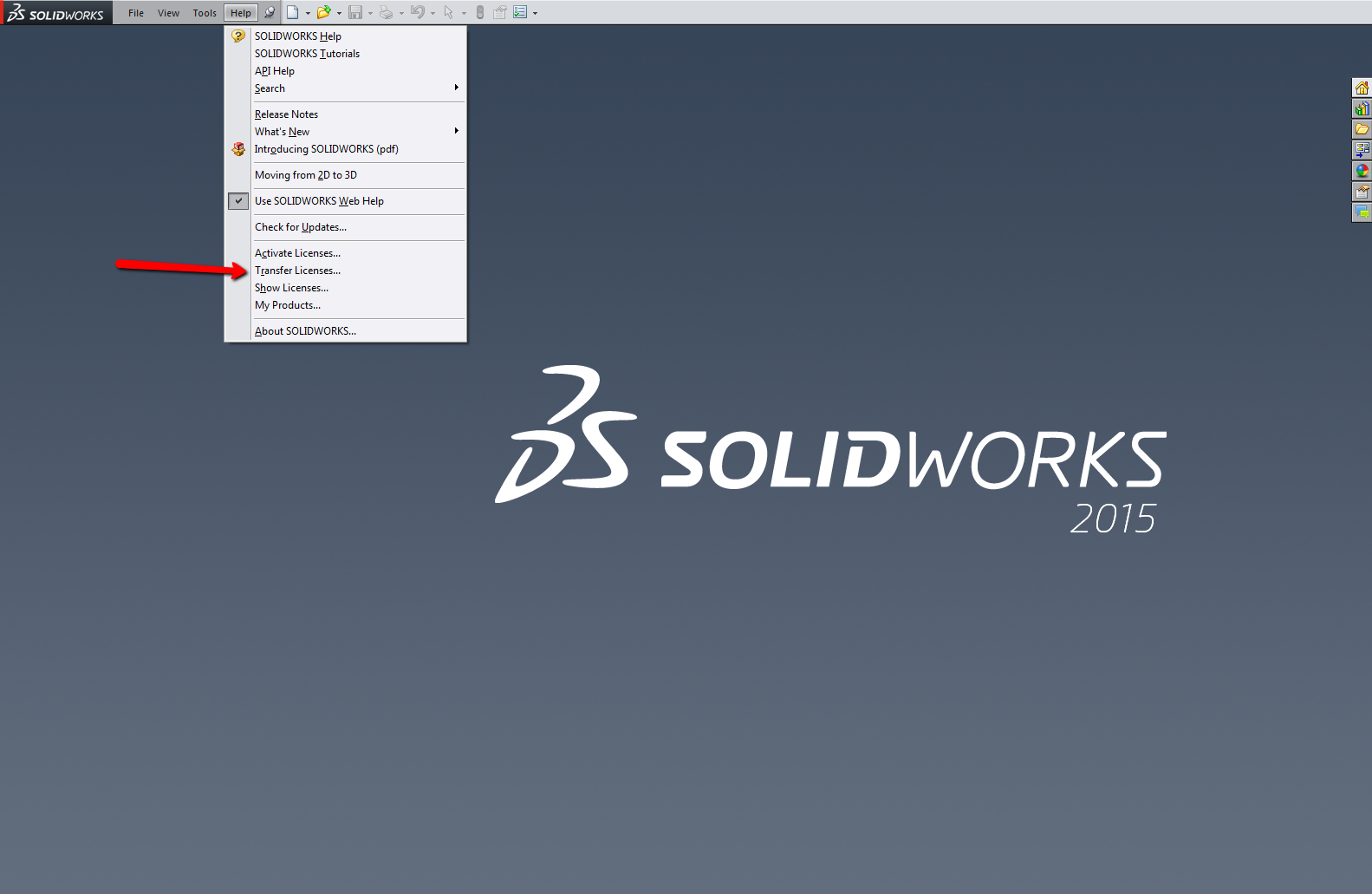Open the File menu

(x=136, y=13)
